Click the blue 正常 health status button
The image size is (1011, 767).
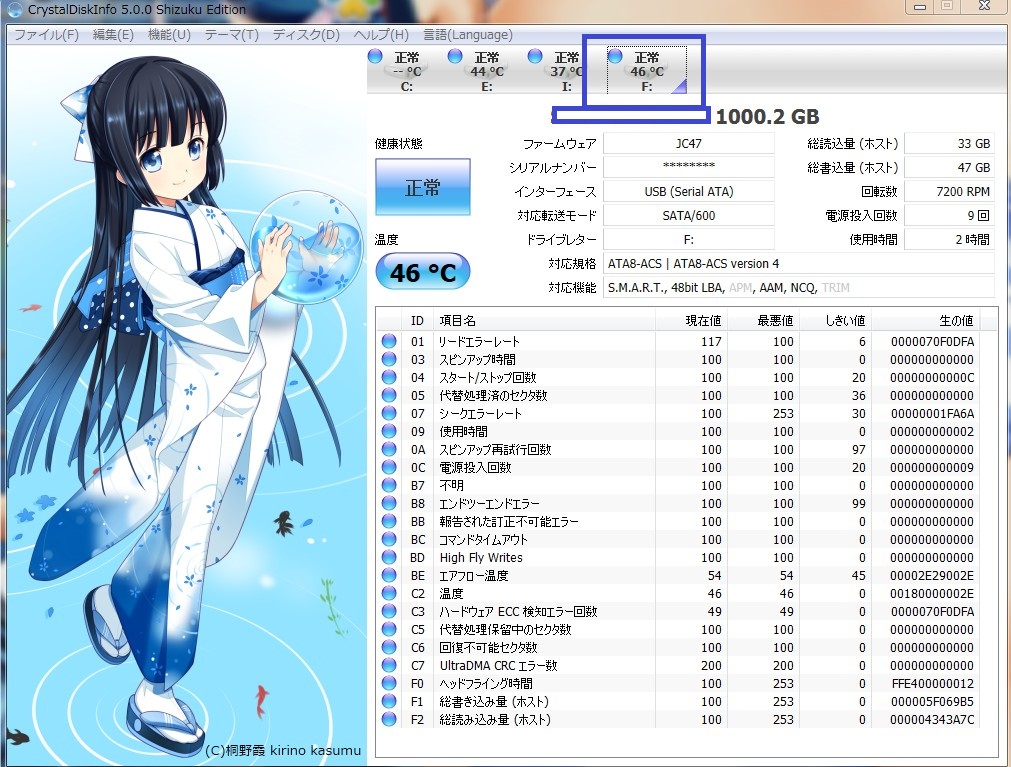423,187
